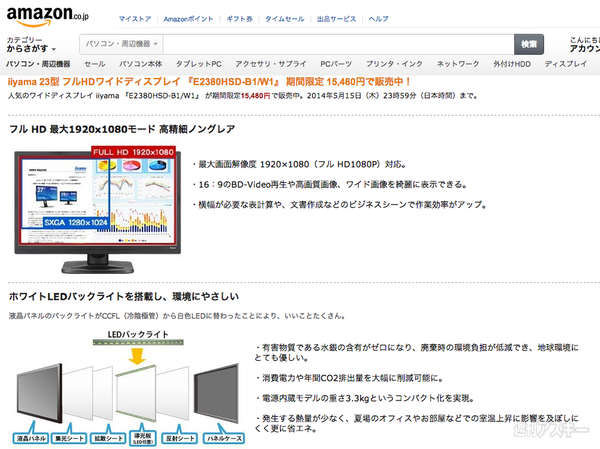Viewport: 600px width, 449px height.
Task: Click the Amazon.co.jp logo
Action: (48, 16)
